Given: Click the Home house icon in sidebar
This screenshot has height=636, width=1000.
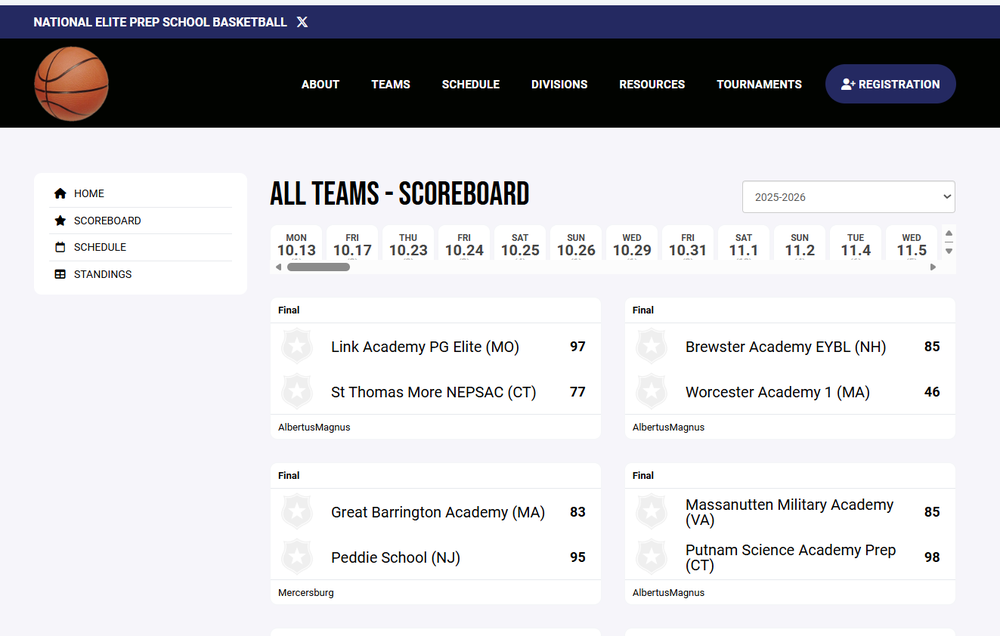Looking at the screenshot, I should [60, 194].
